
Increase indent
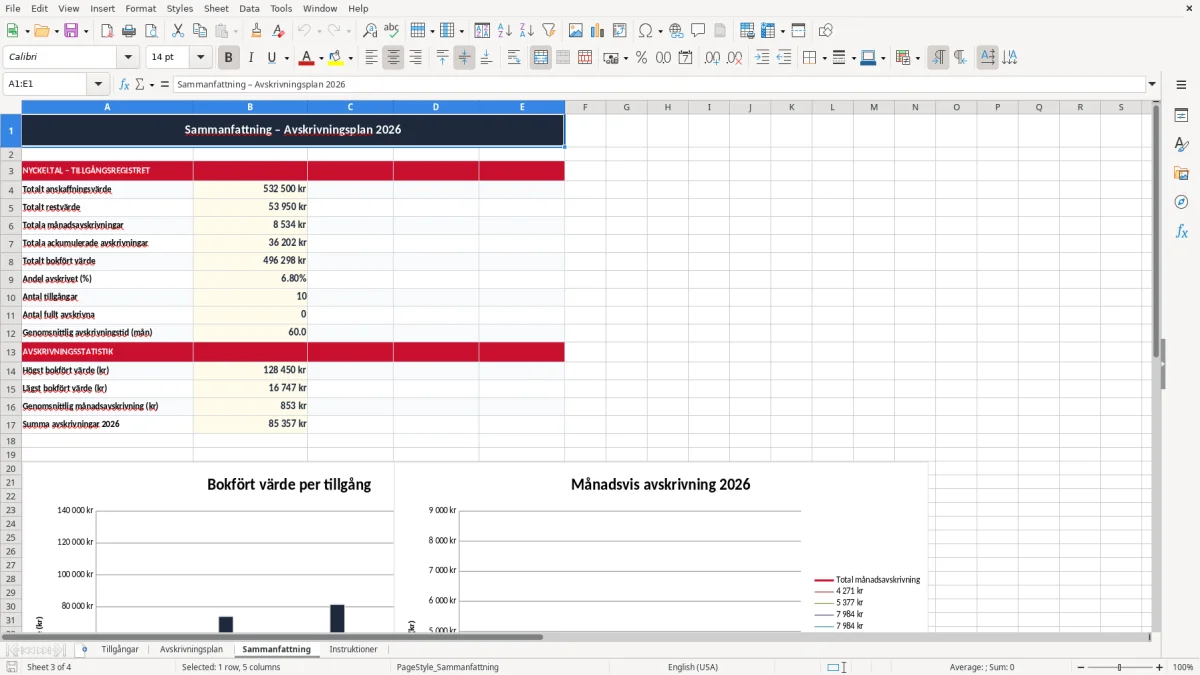click(762, 58)
